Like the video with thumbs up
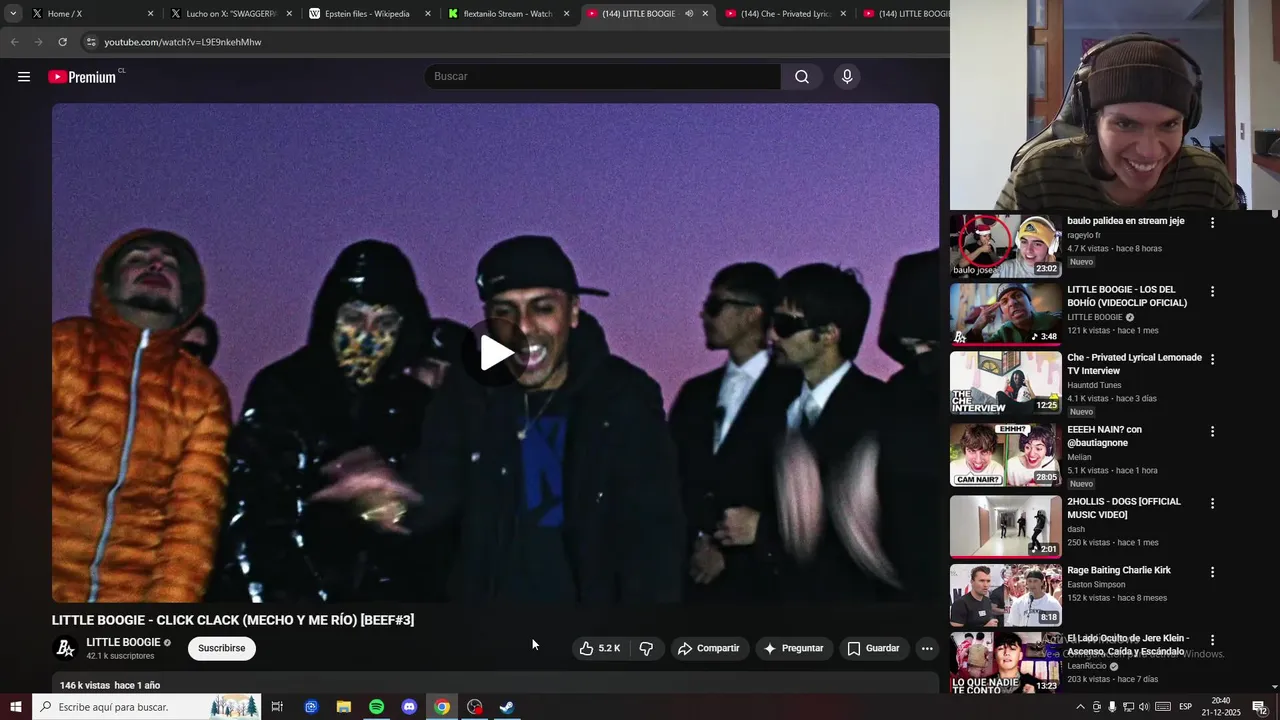1280x720 pixels. (598, 648)
